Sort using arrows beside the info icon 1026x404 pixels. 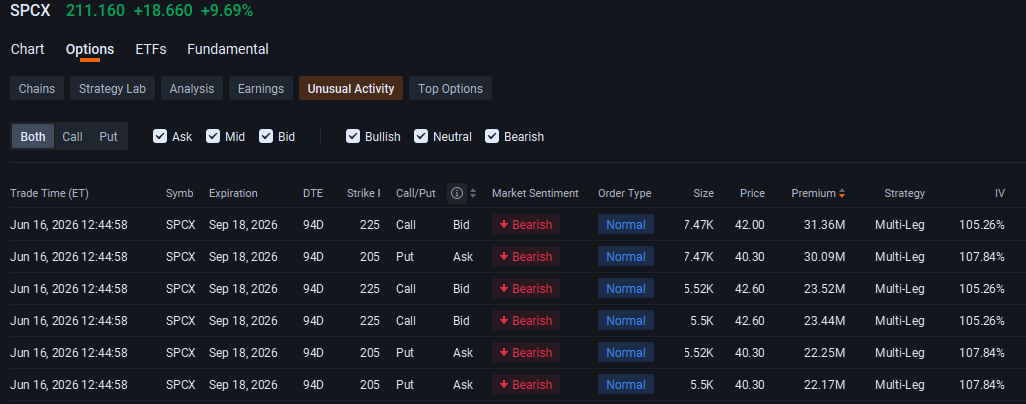pos(473,193)
